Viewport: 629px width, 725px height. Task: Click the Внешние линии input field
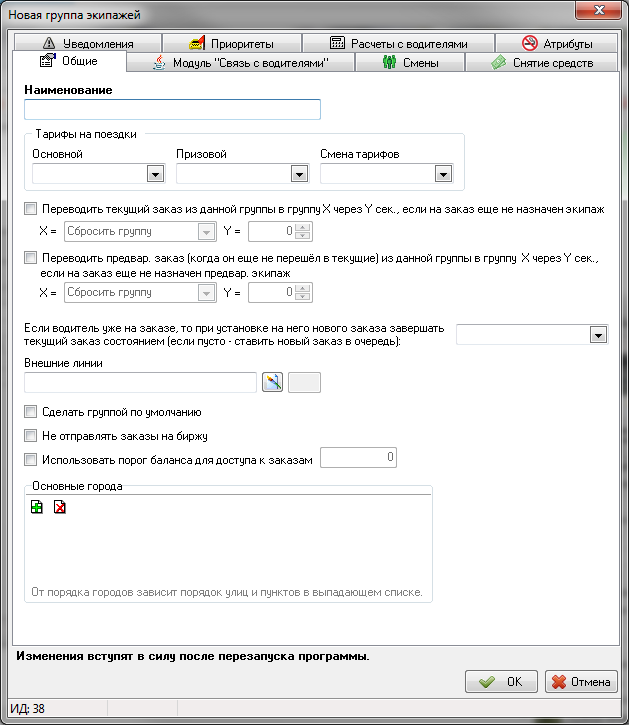pyautogui.click(x=141, y=382)
